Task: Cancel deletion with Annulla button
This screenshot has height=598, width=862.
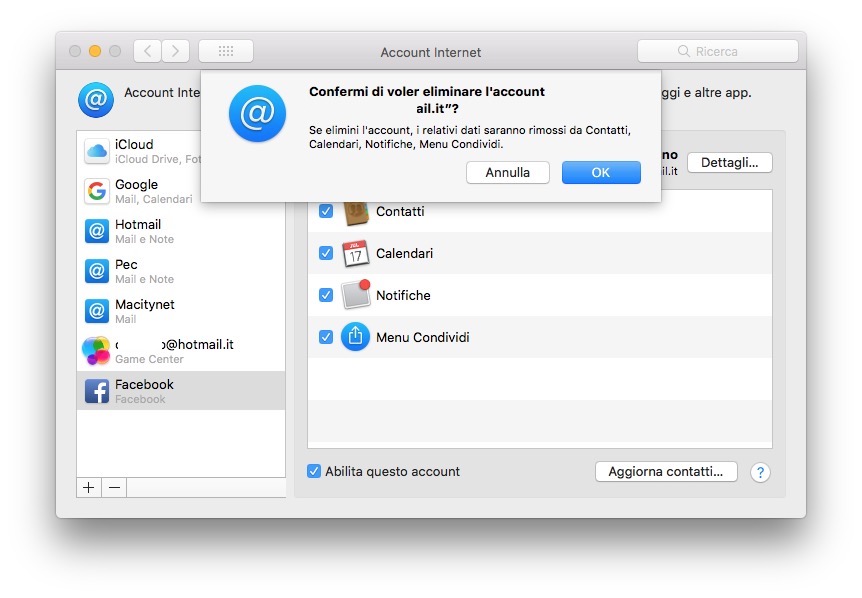Action: pyautogui.click(x=507, y=173)
